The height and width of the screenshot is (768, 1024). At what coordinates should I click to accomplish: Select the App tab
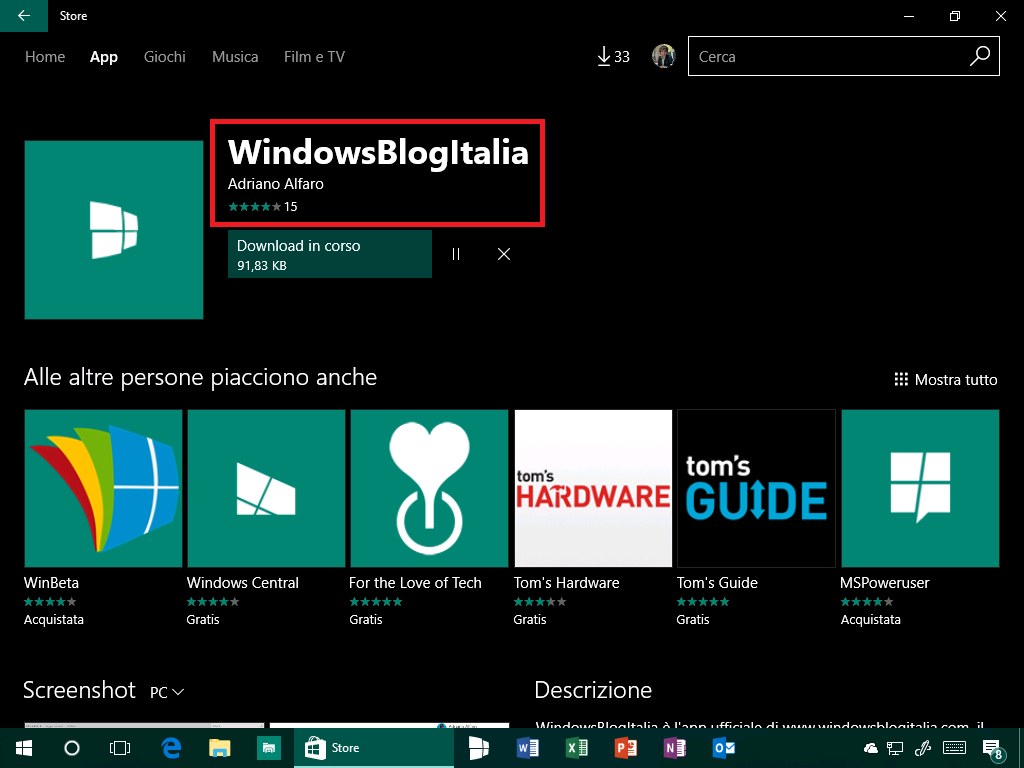pyautogui.click(x=104, y=57)
